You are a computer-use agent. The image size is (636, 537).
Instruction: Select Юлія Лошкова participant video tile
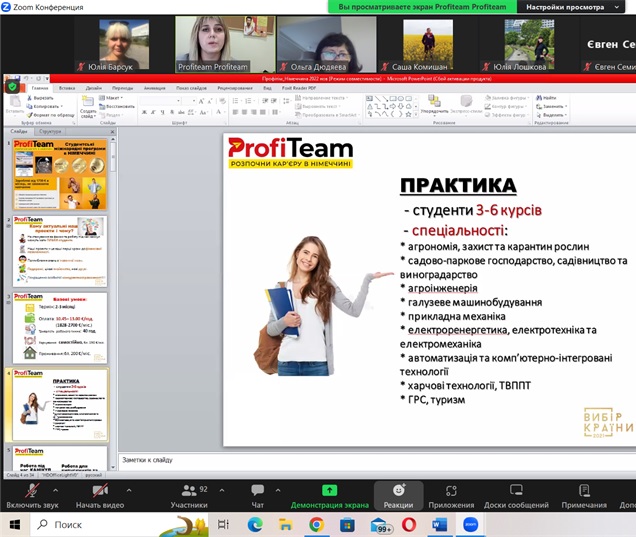click(x=529, y=45)
